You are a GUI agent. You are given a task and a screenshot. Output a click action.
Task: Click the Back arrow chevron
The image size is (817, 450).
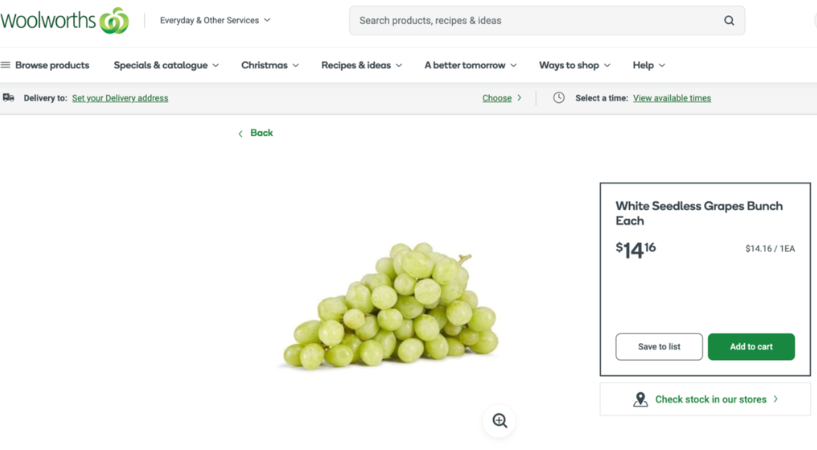(x=240, y=133)
